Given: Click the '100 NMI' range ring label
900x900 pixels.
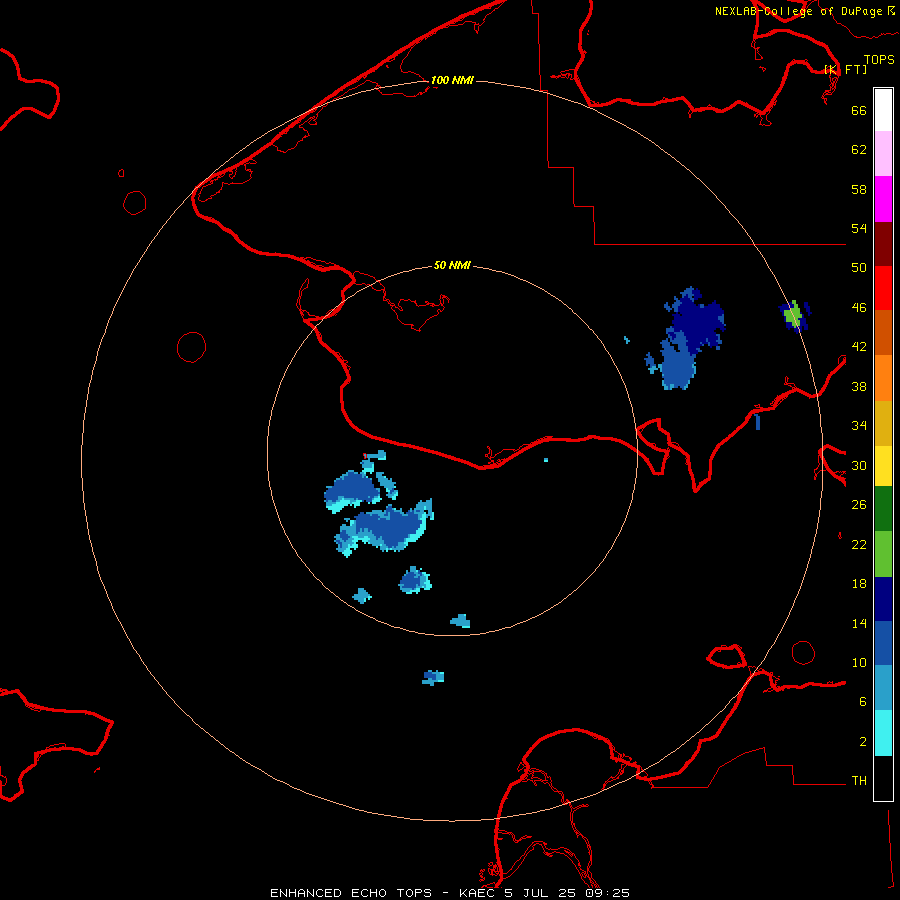Looking at the screenshot, I should [x=452, y=80].
